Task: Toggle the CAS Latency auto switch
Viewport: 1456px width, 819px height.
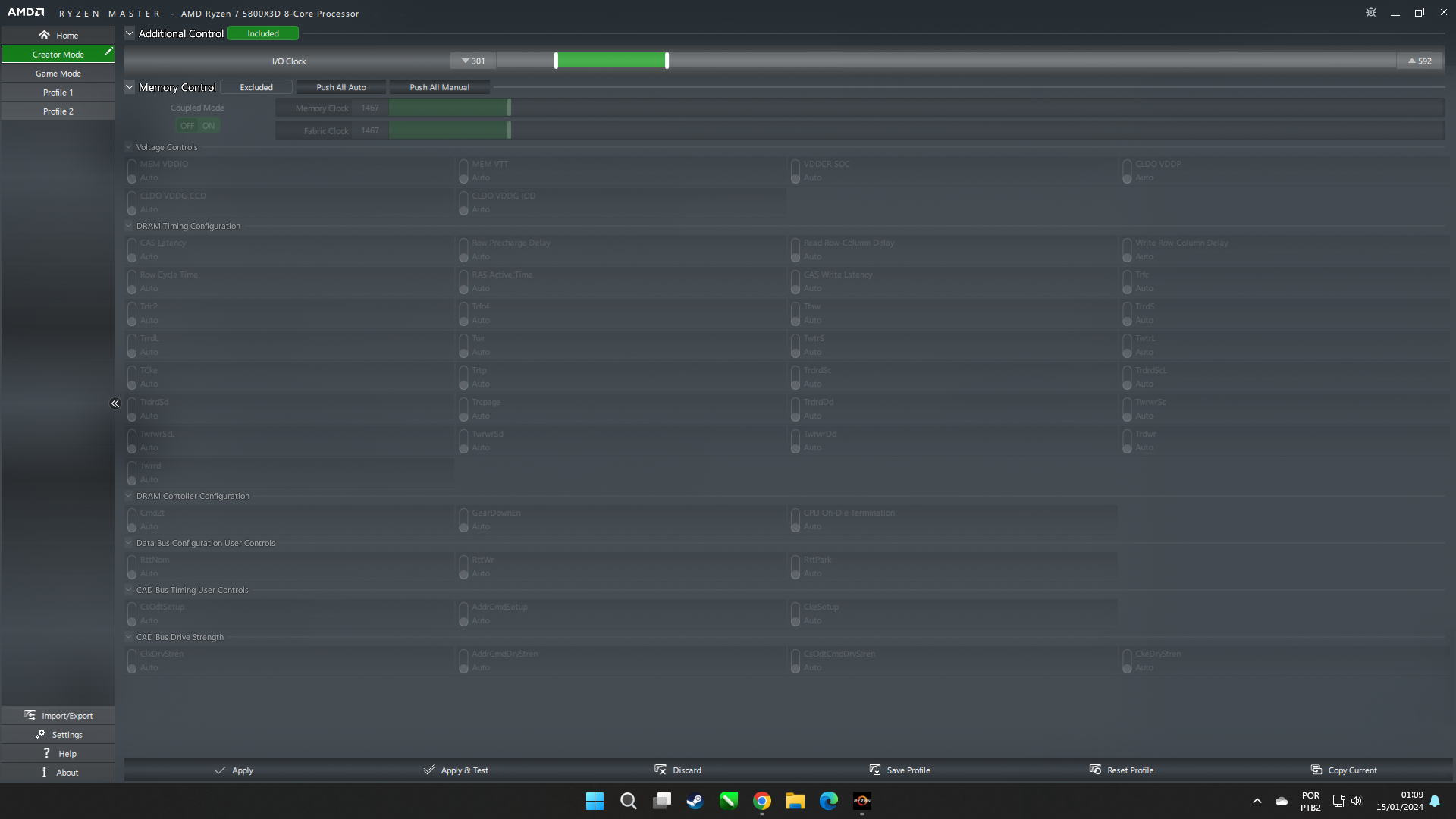Action: click(132, 249)
